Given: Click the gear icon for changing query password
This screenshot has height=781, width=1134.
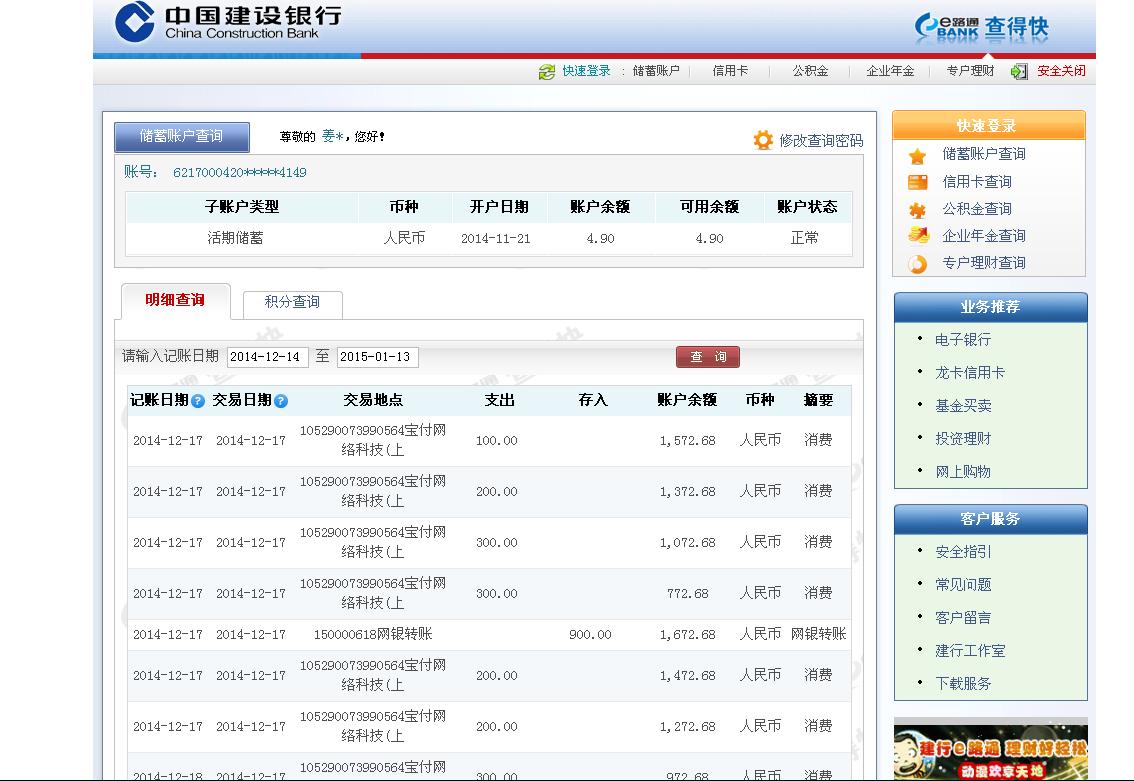Looking at the screenshot, I should pyautogui.click(x=763, y=140).
